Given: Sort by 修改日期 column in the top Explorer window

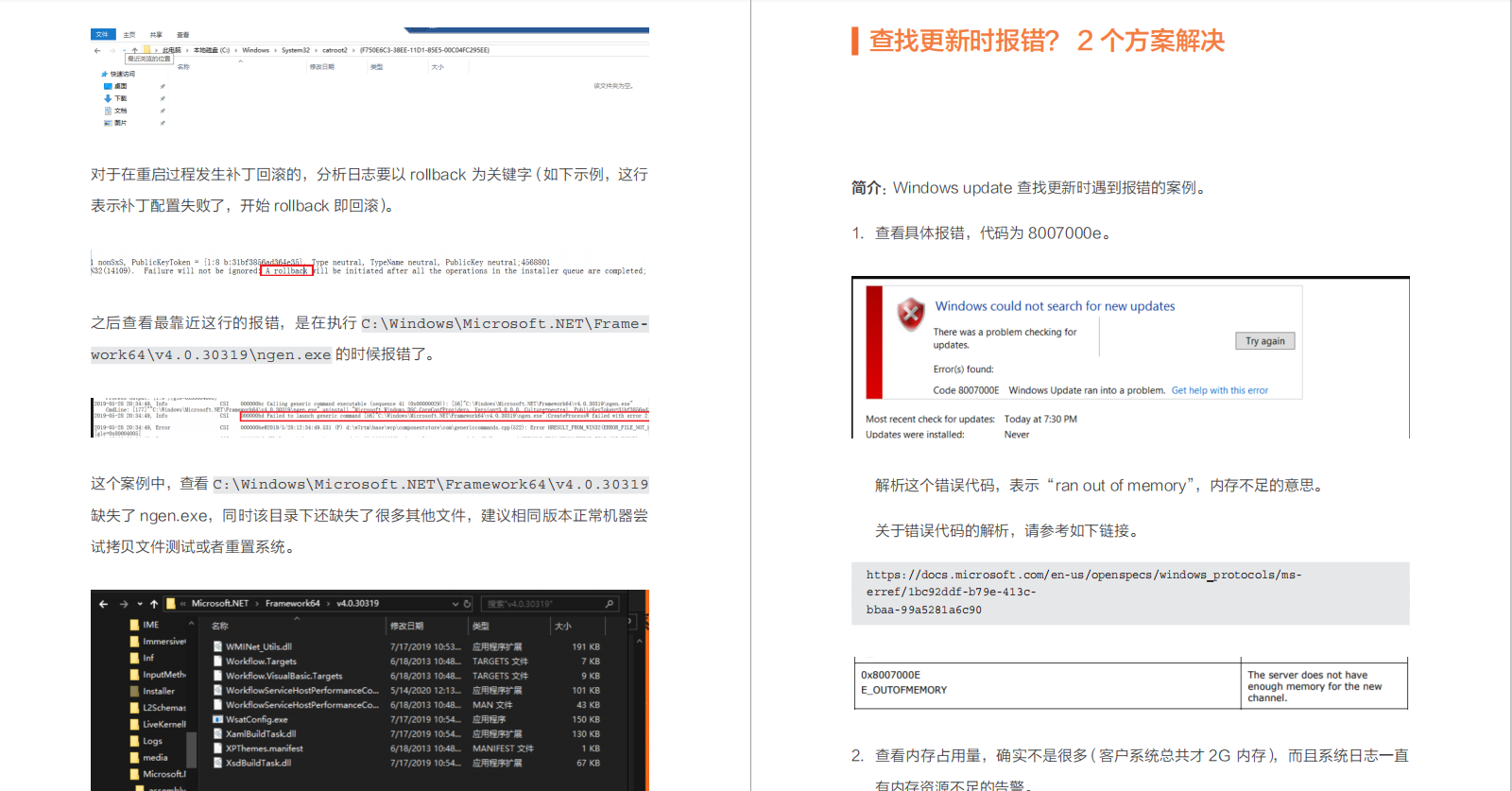Looking at the screenshot, I should tap(321, 67).
